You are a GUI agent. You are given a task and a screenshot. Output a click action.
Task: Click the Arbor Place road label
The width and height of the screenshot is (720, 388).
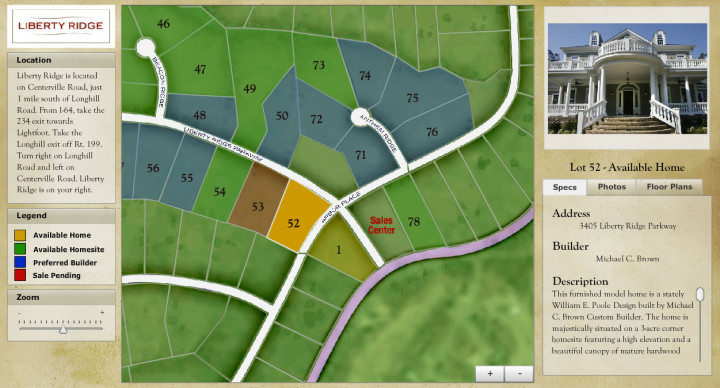pyautogui.click(x=341, y=207)
